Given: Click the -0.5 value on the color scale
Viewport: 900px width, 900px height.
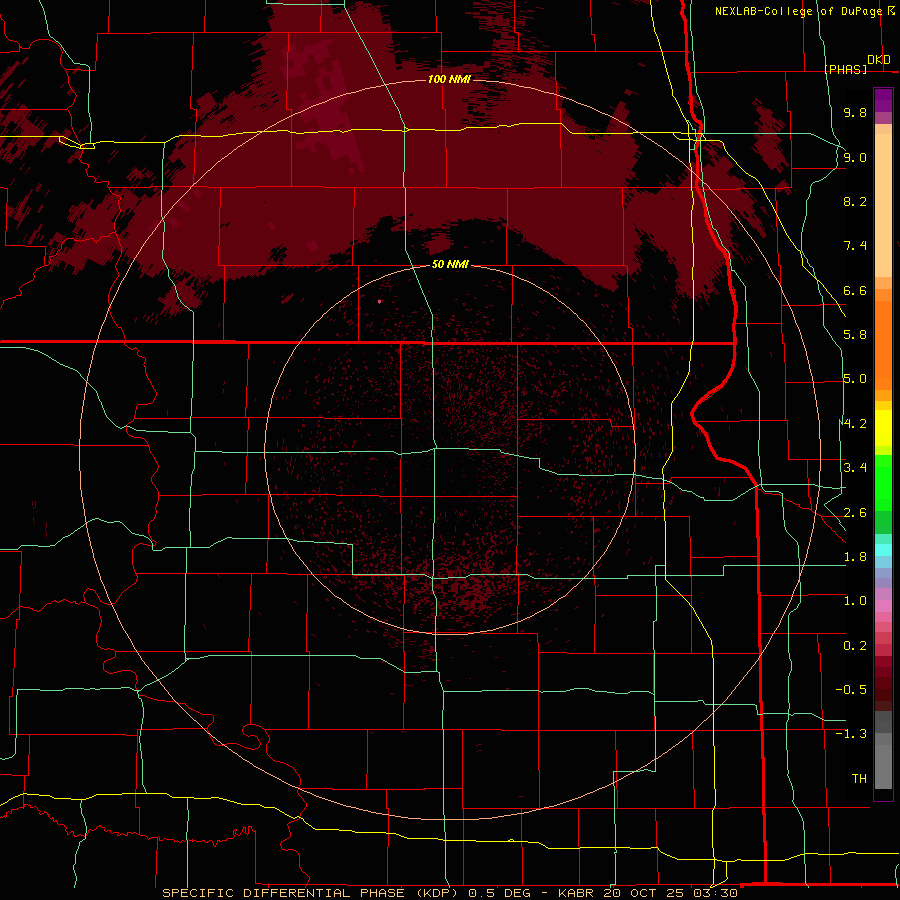Looking at the screenshot, I should 851,690.
